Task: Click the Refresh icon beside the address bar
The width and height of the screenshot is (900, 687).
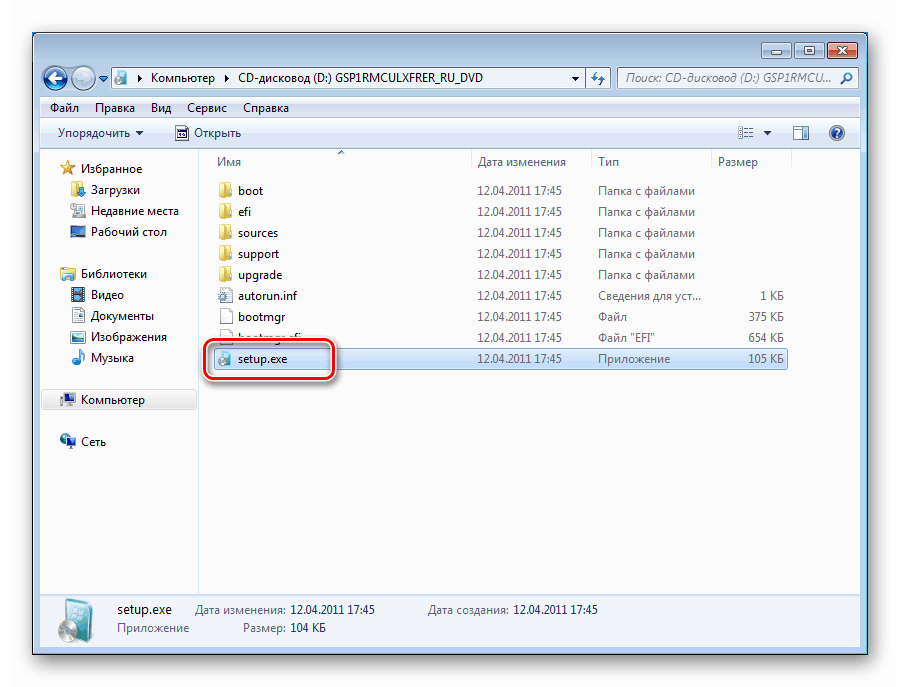Action: coord(597,77)
